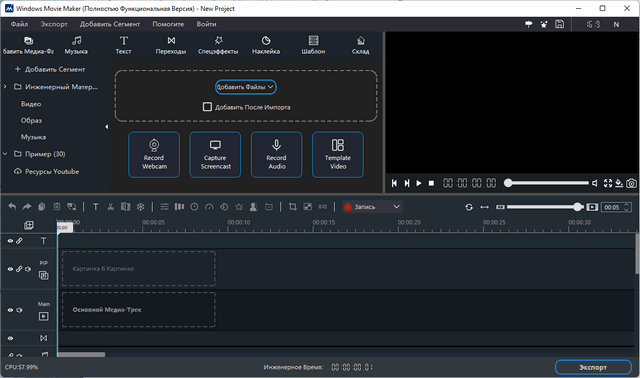
Task: Switch to the Шаблон tab
Action: [x=313, y=45]
